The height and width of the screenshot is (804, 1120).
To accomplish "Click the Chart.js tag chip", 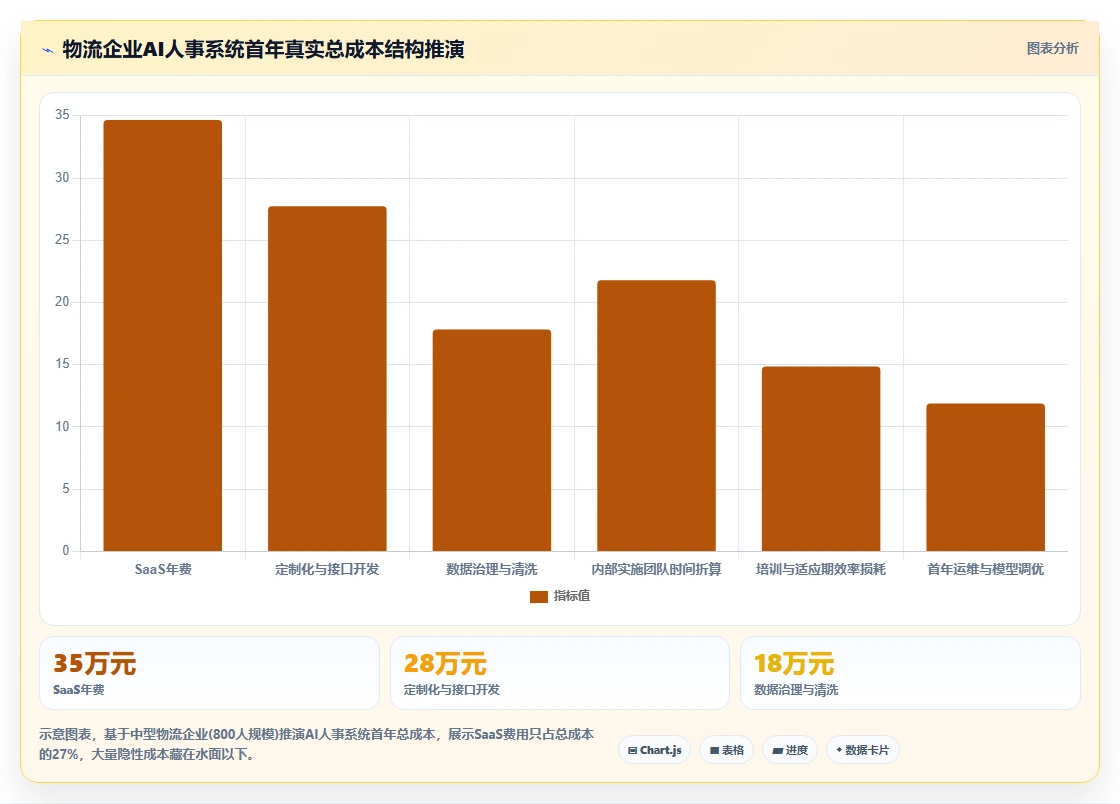I will pyautogui.click(x=654, y=750).
